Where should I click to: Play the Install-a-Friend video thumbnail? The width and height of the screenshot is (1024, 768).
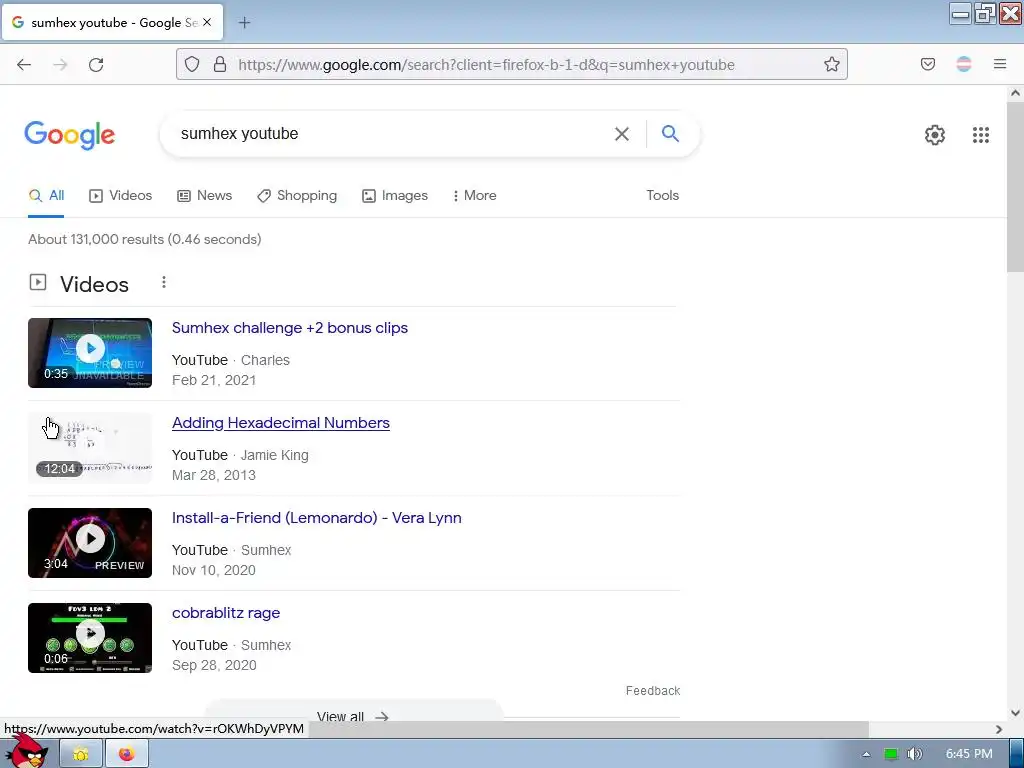point(90,543)
